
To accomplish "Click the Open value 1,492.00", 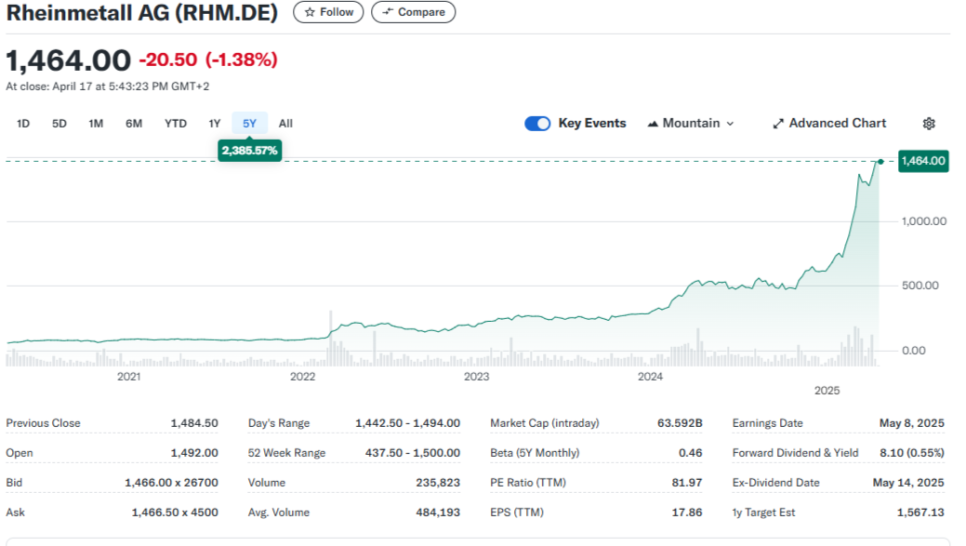I will pyautogui.click(x=194, y=452).
